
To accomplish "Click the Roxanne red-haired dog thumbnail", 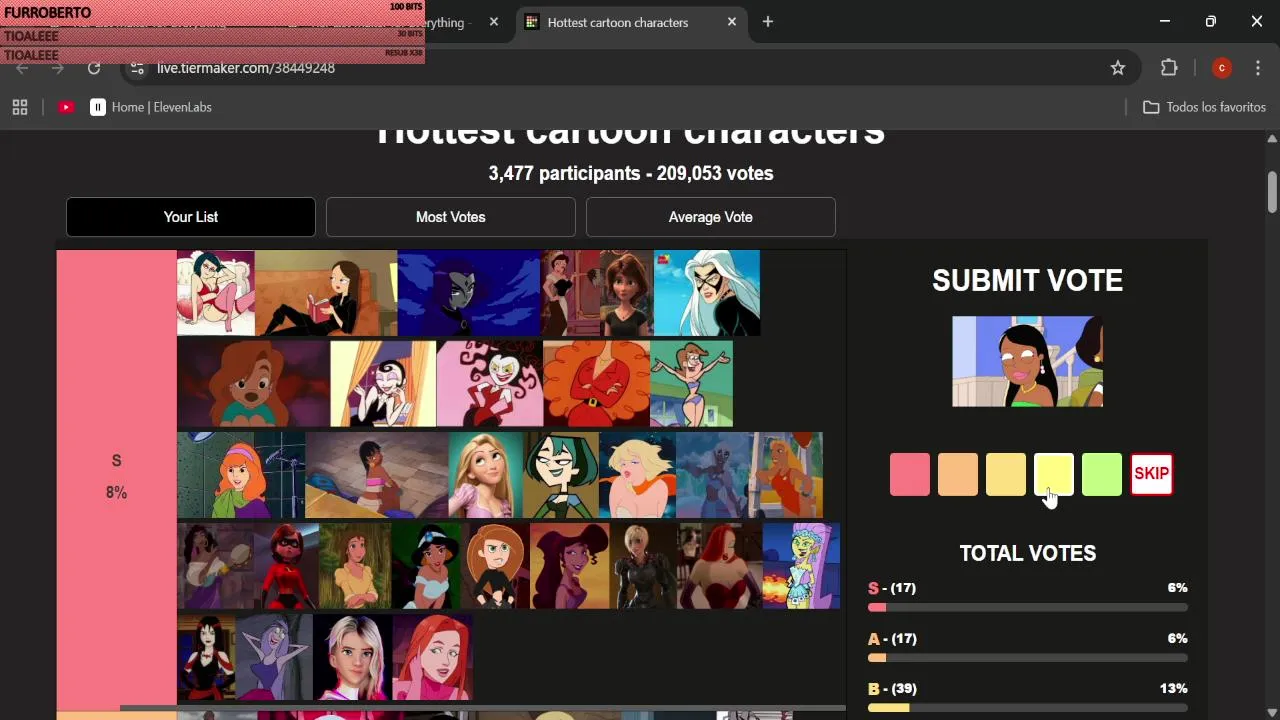I will click(x=253, y=384).
